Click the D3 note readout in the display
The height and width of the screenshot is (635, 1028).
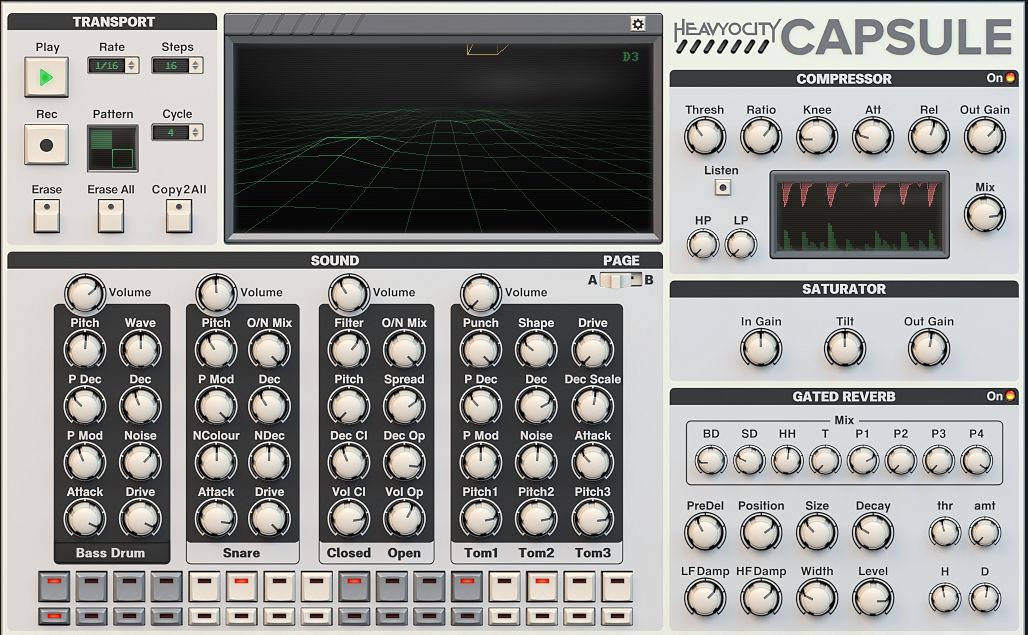[x=630, y=56]
